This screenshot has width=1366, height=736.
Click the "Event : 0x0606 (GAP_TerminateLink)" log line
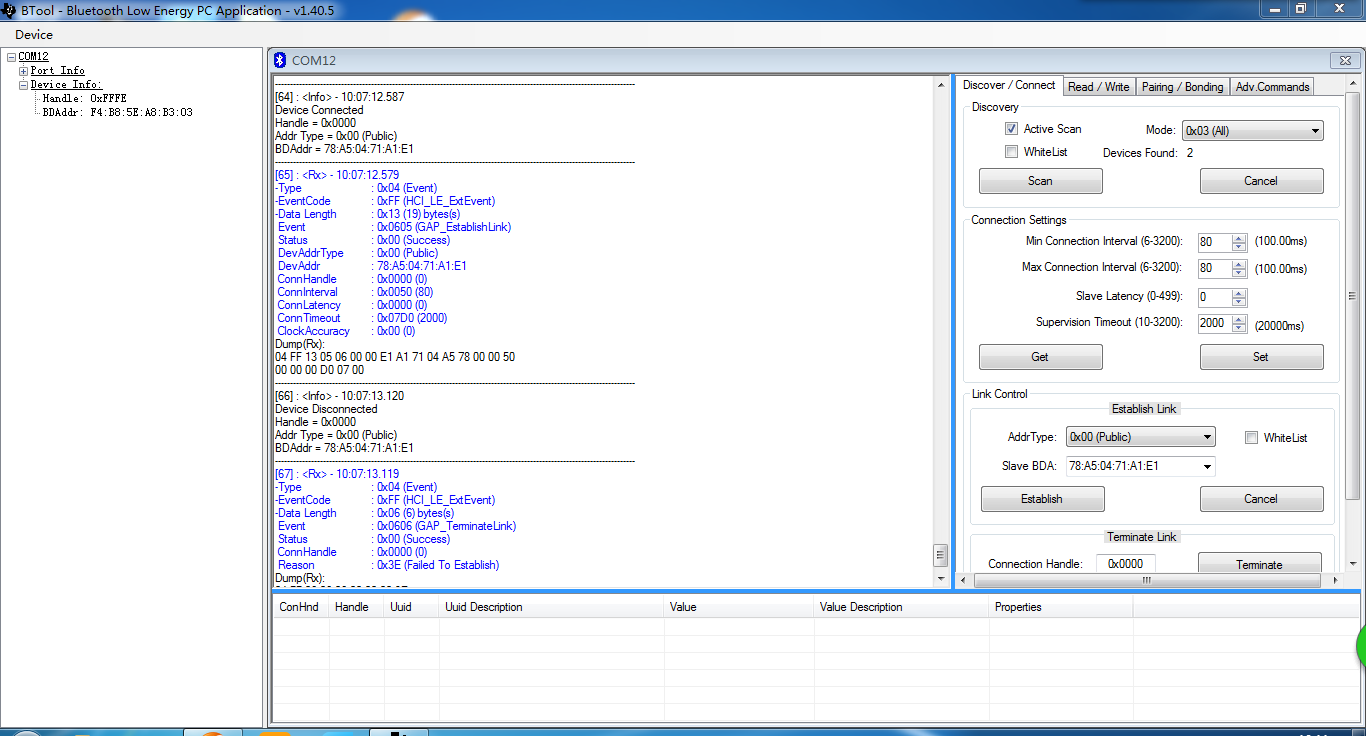point(396,526)
